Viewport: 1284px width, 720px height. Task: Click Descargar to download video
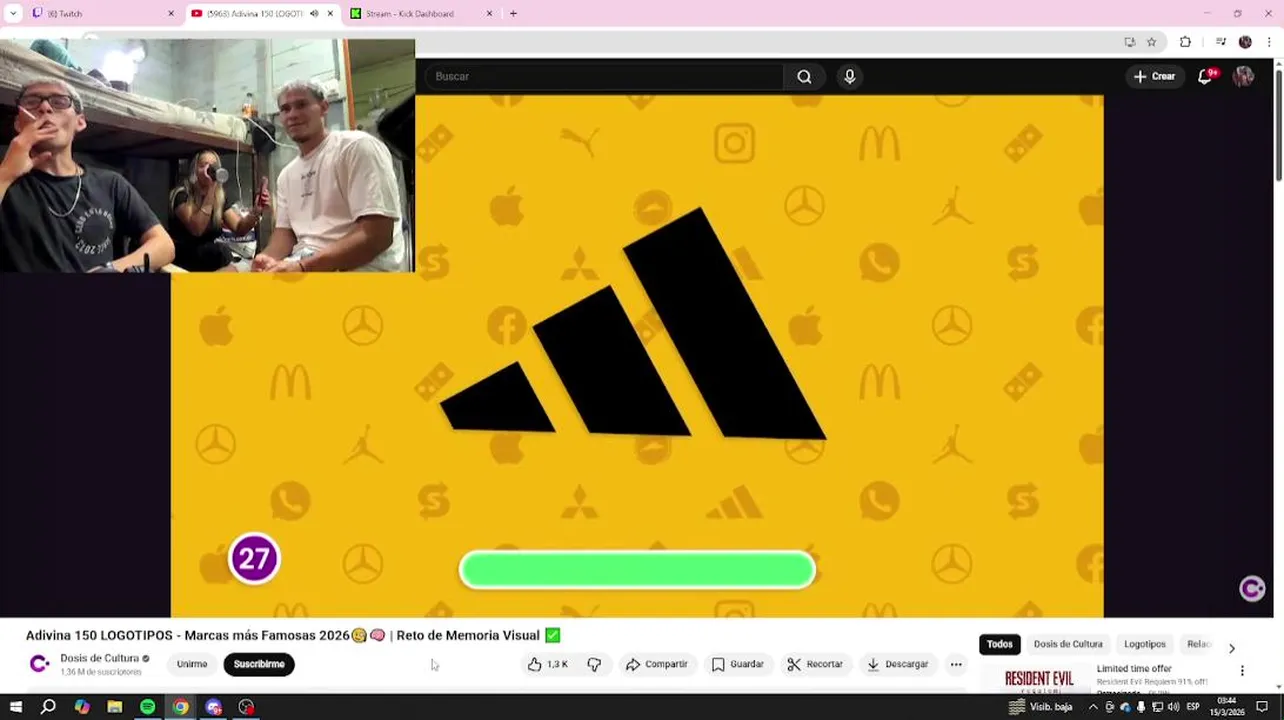tap(898, 664)
